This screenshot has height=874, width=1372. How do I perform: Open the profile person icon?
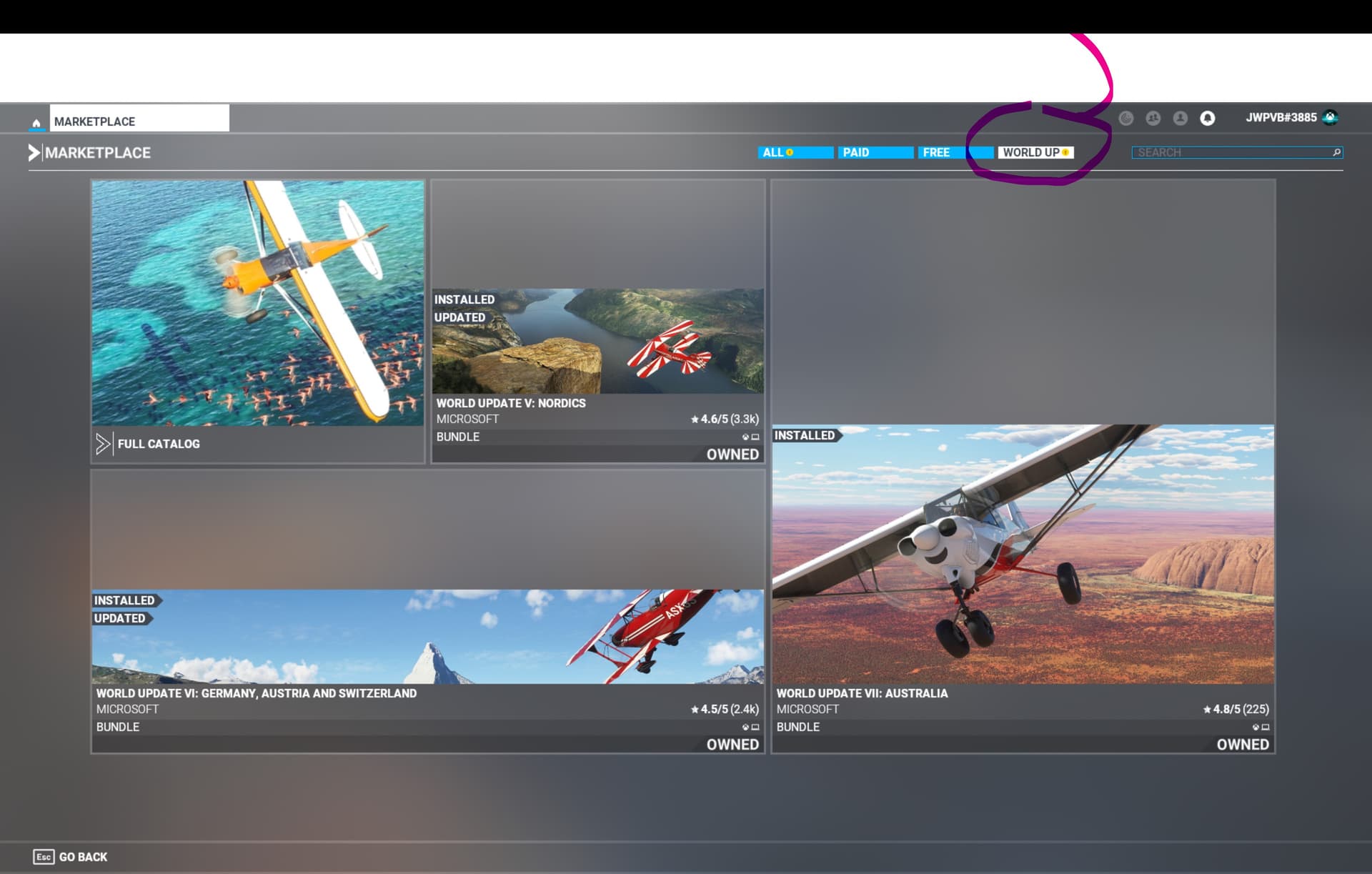[1180, 119]
